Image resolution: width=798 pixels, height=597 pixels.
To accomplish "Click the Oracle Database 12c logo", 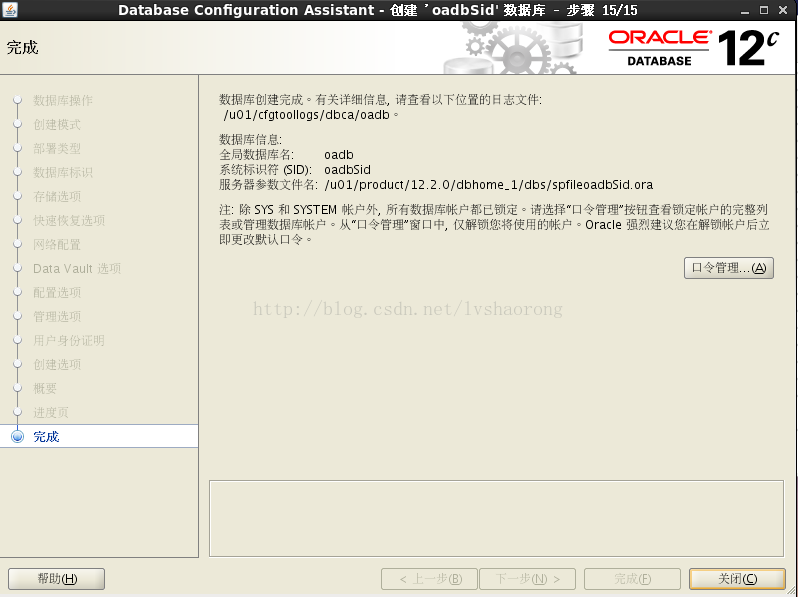I will tap(694, 47).
